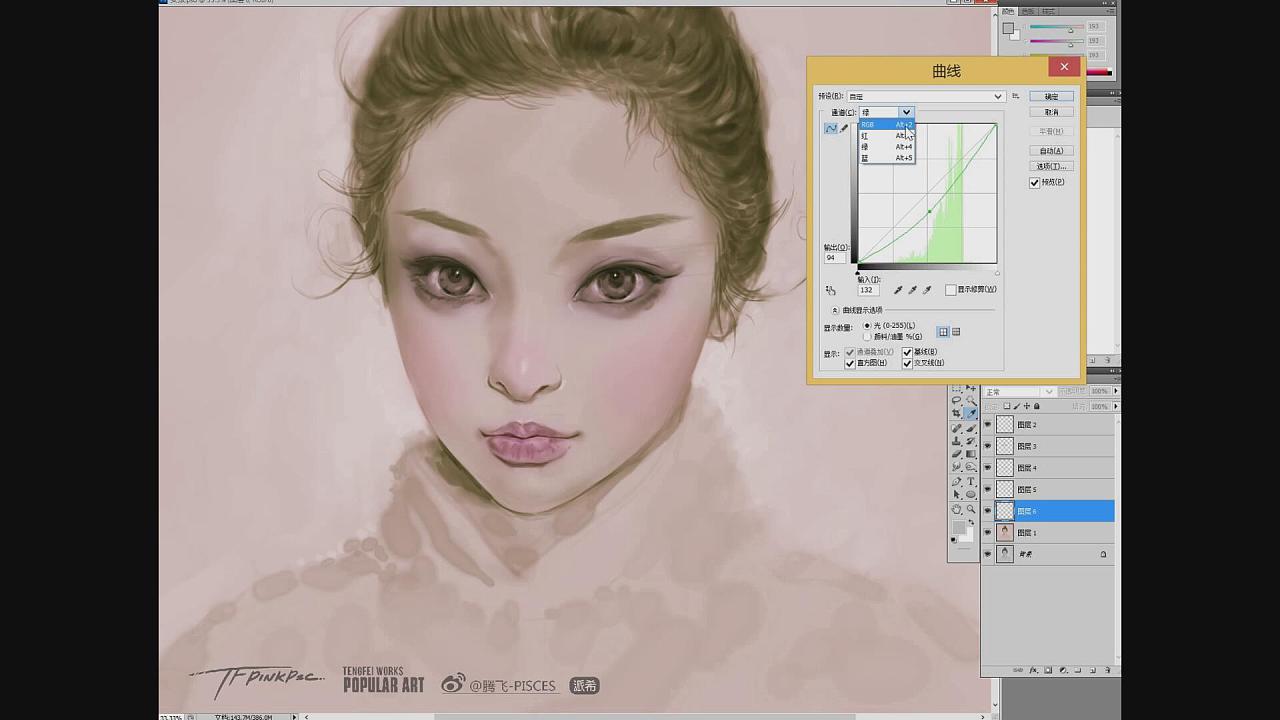Screen dimensions: 1280x720
Task: Click the 自动(A) auto button
Action: tap(1052, 151)
